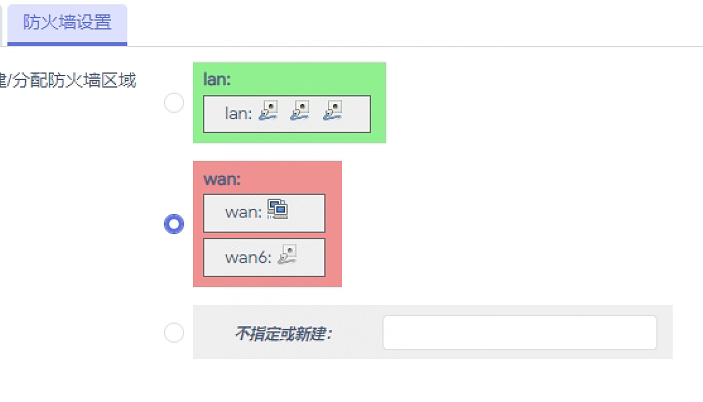
Task: Click the 分配防火墙区域 field label
Action: click(70, 80)
